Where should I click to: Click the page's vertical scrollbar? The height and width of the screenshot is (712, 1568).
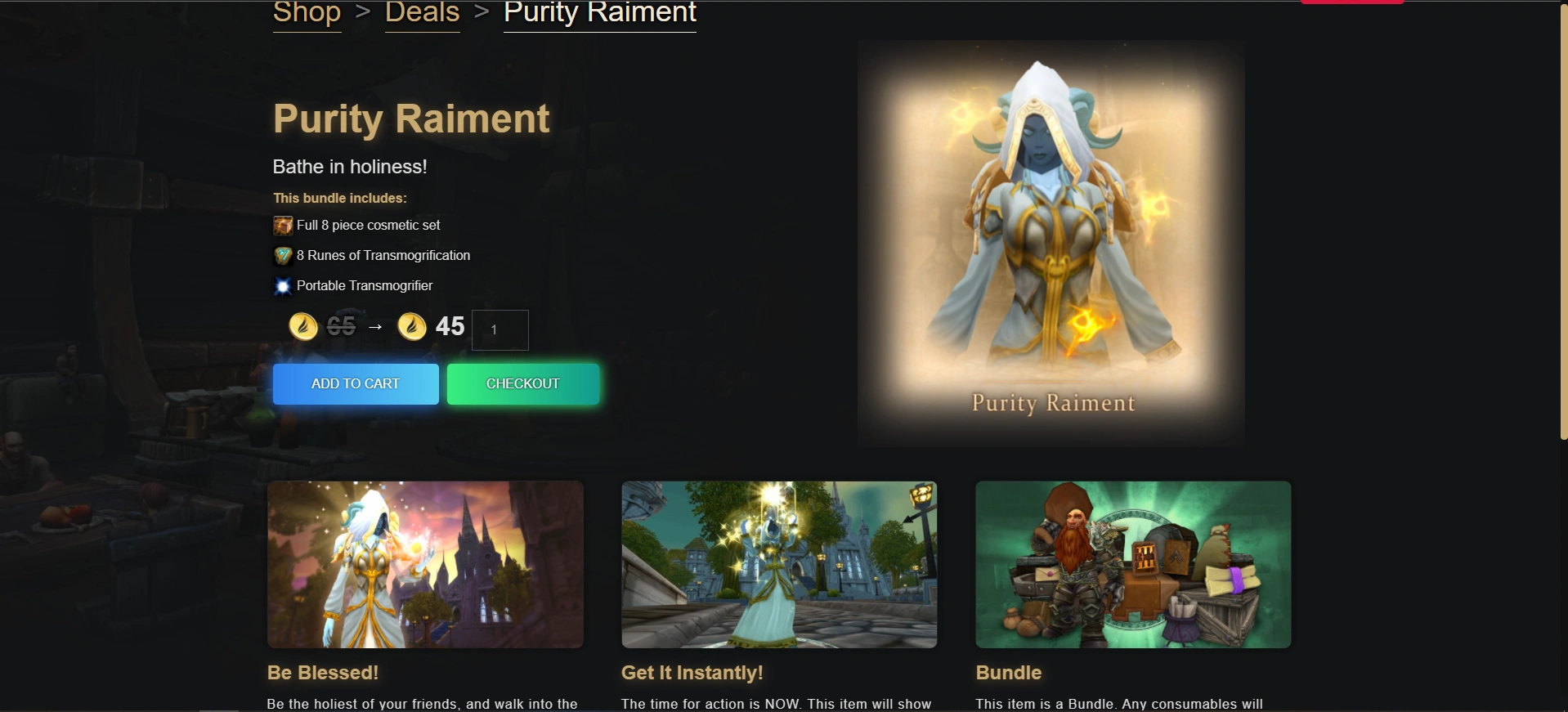[x=1563, y=221]
